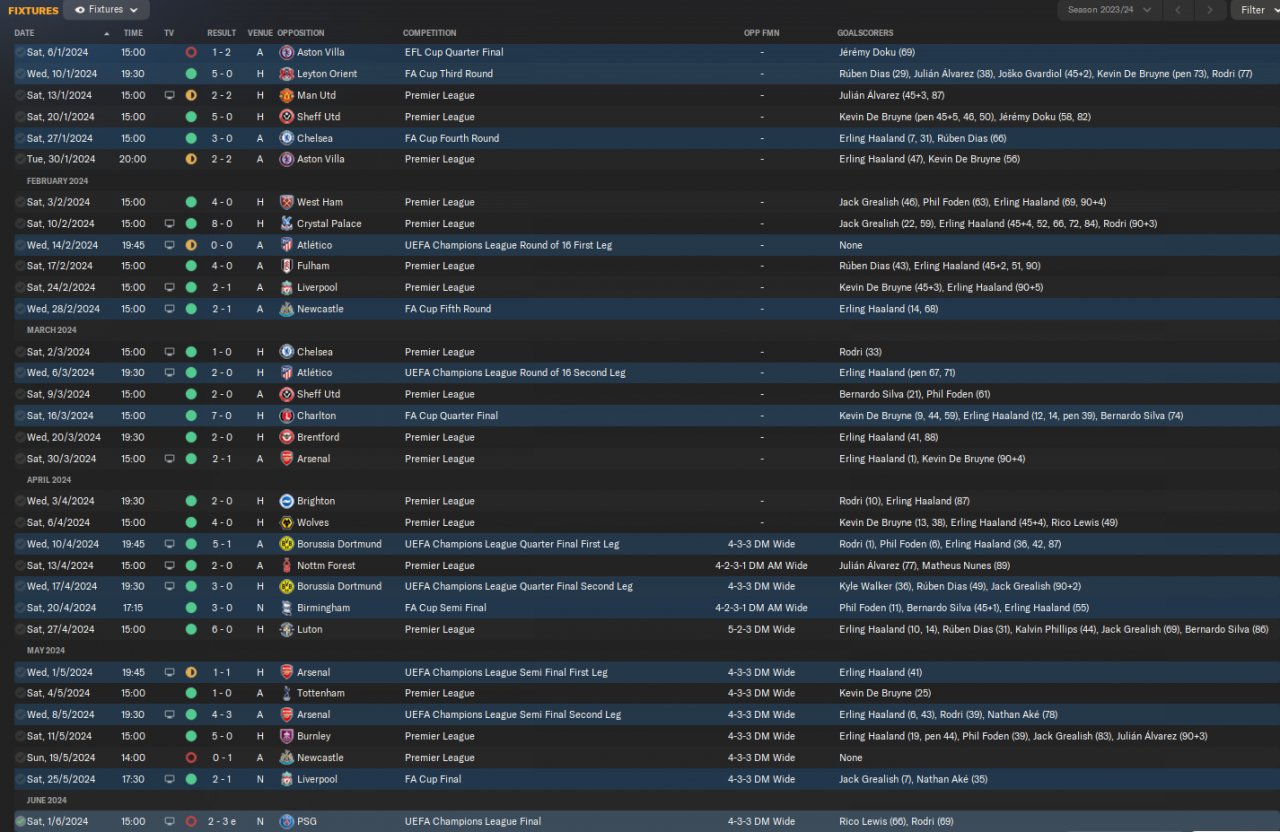Open the Tottenham team link

(321, 693)
